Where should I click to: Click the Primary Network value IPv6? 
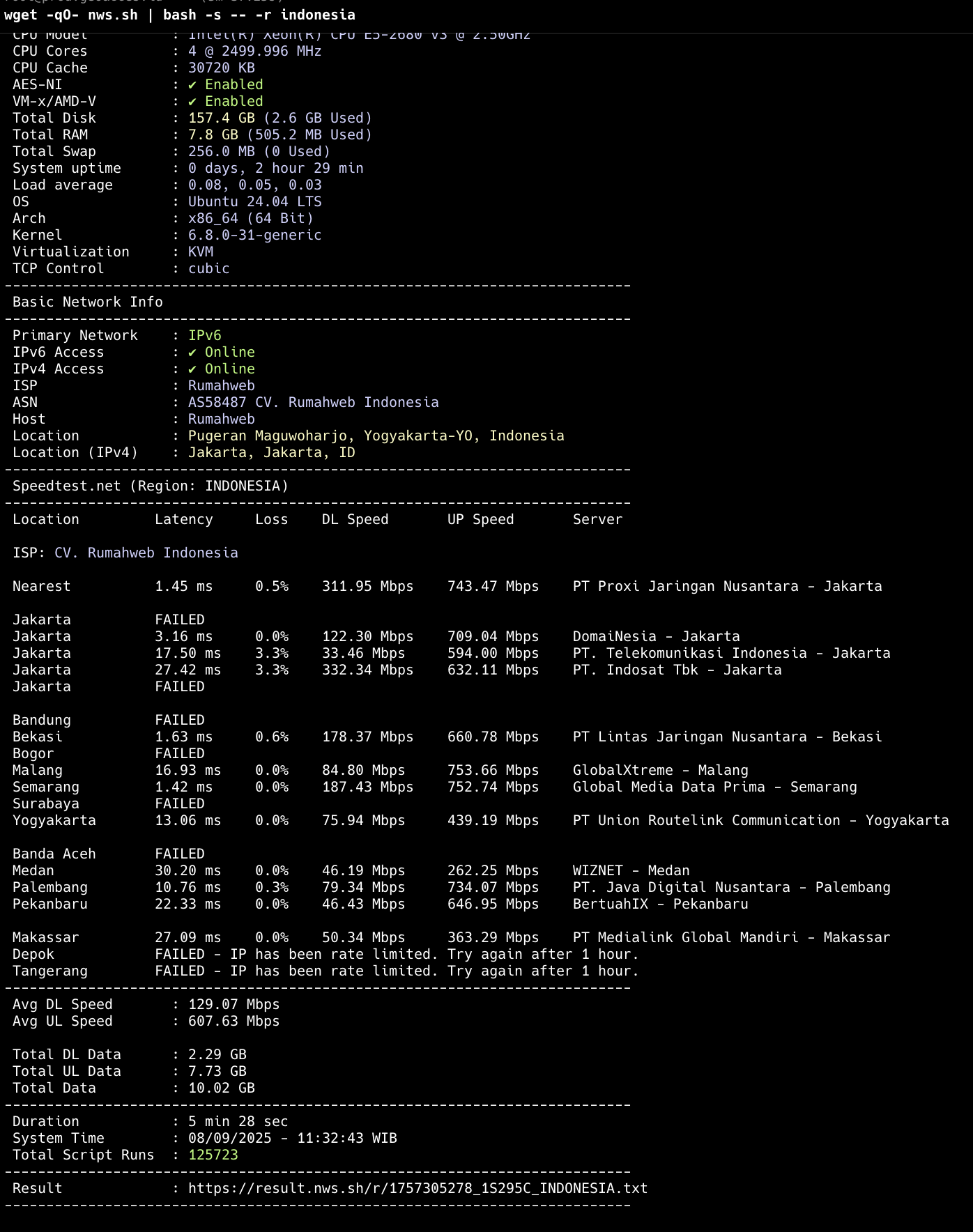[x=205, y=335]
